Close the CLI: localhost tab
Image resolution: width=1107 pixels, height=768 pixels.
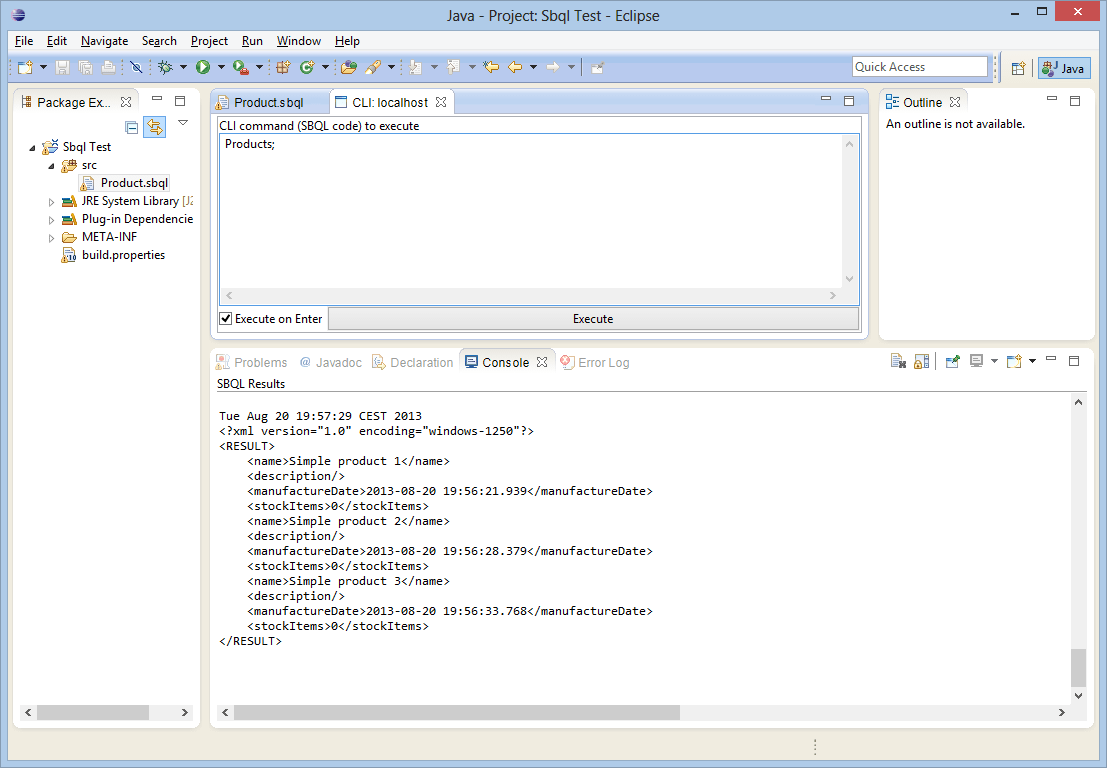click(441, 102)
